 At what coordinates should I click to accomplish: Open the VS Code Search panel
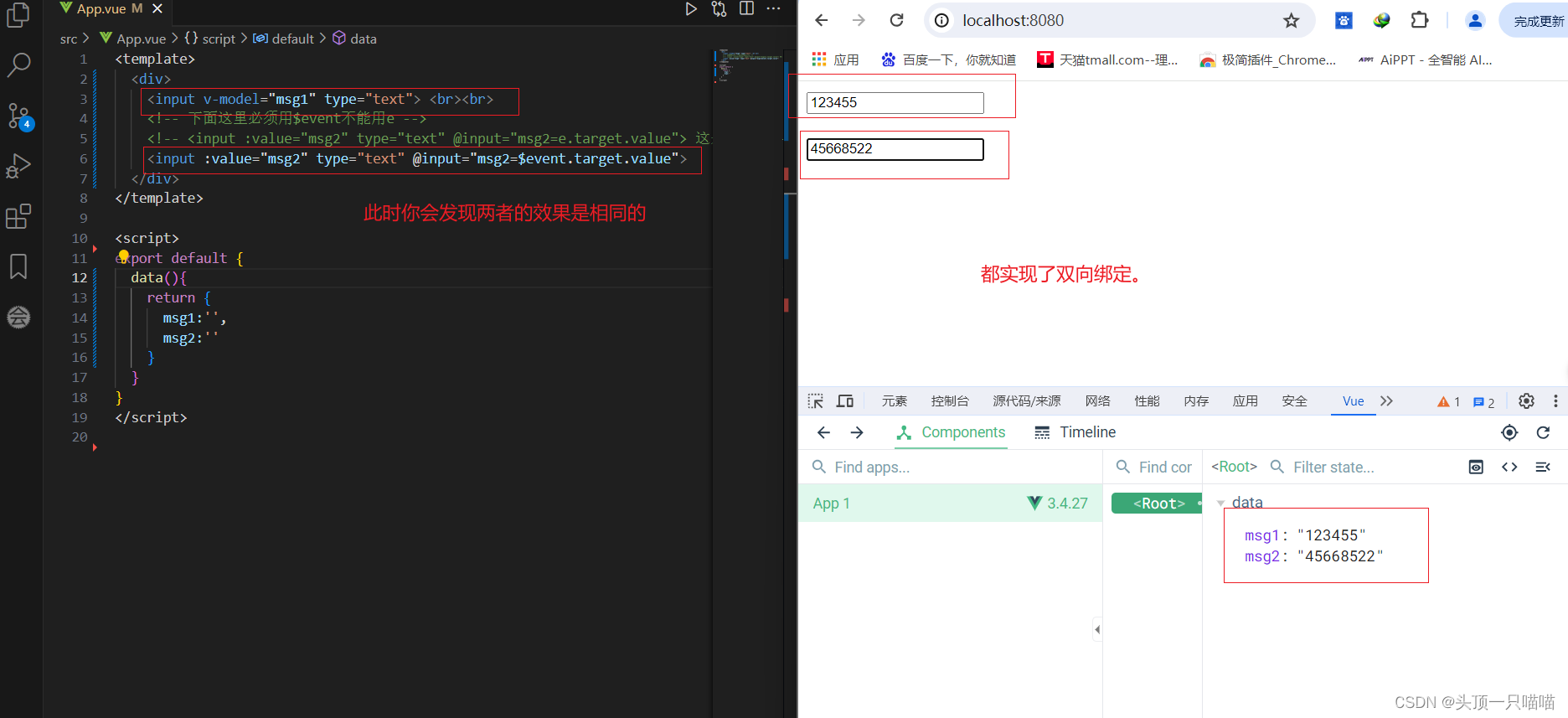tap(18, 65)
